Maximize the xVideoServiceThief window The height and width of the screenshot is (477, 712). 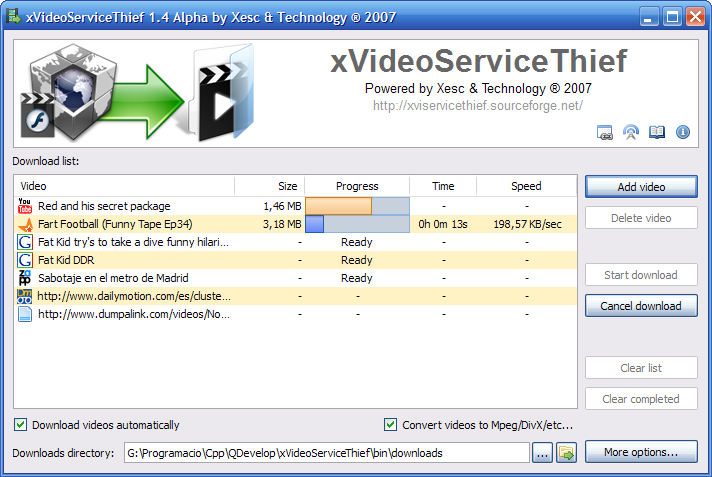coord(672,17)
